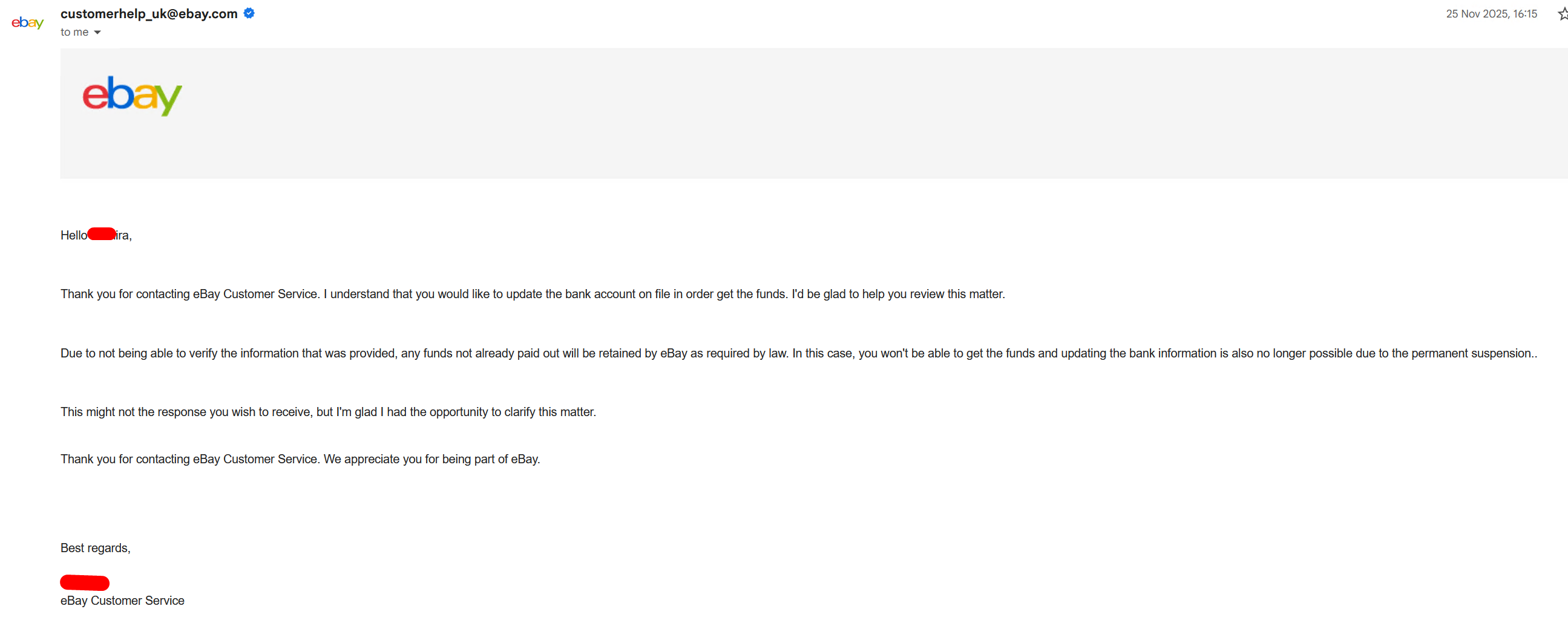
Task: Click the words "permanent suspension"
Action: tap(1470, 353)
